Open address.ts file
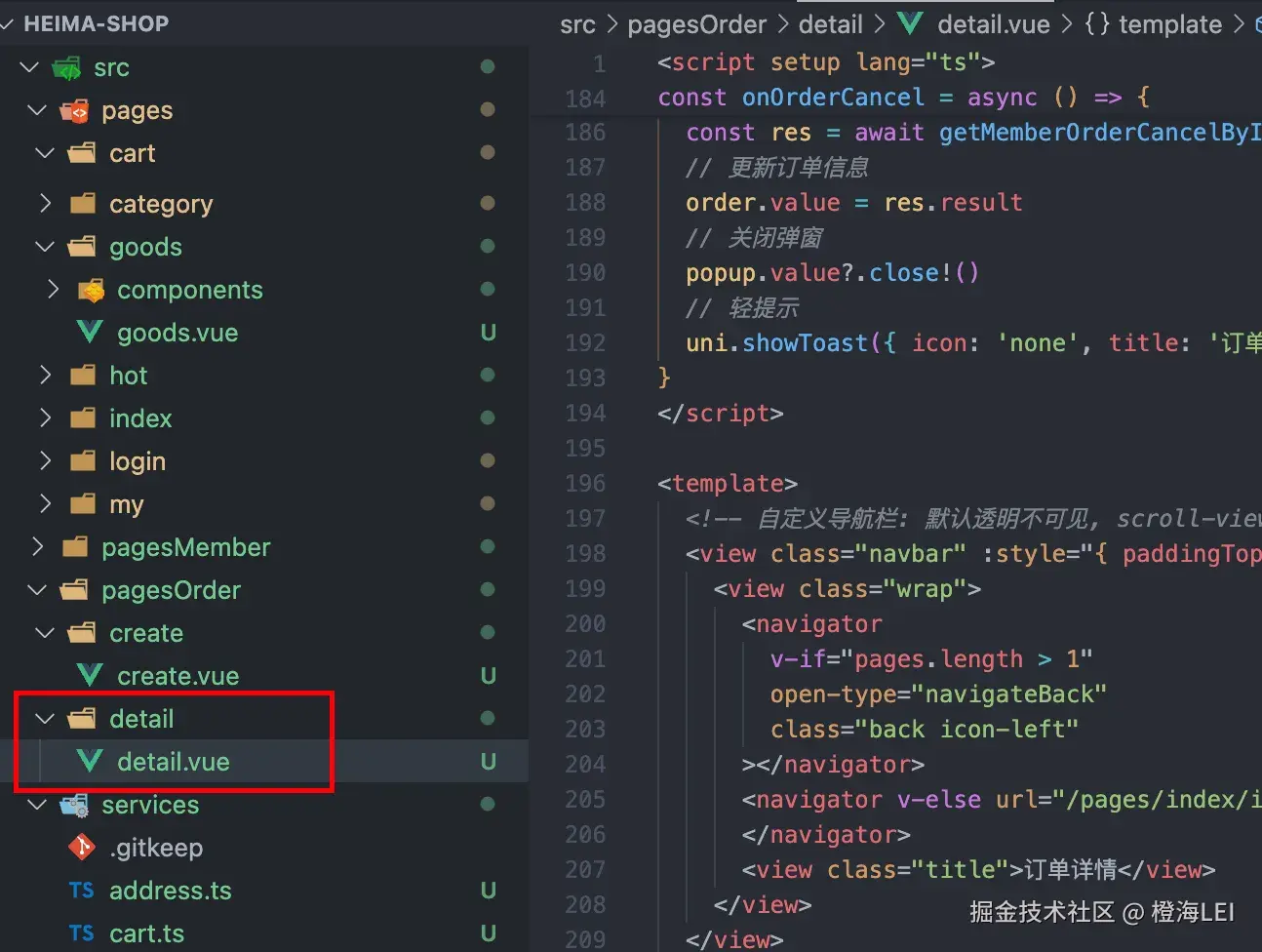Viewport: 1262px width, 952px height. tap(171, 891)
